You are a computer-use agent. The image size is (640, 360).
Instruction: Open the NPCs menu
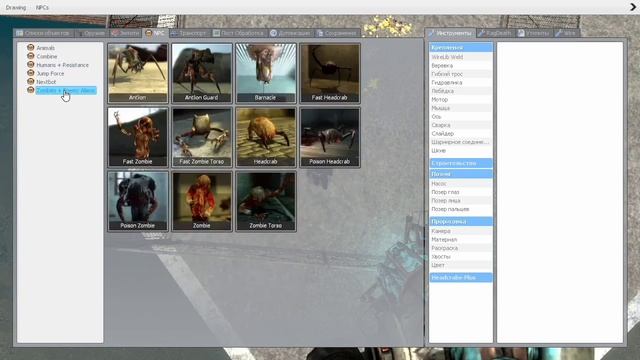42,7
